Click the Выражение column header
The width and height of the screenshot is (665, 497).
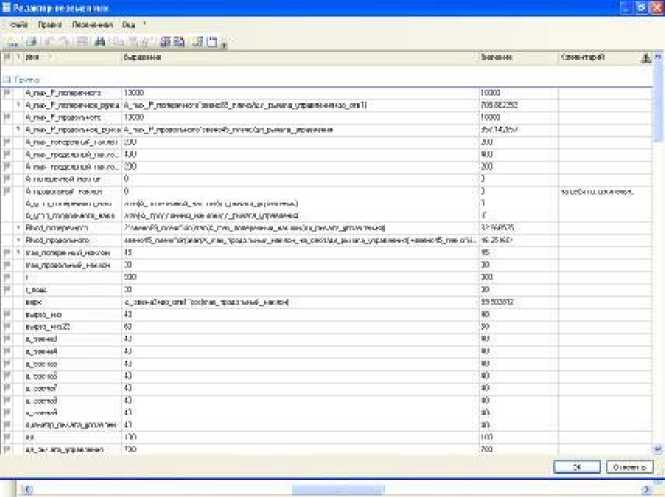tap(300, 57)
